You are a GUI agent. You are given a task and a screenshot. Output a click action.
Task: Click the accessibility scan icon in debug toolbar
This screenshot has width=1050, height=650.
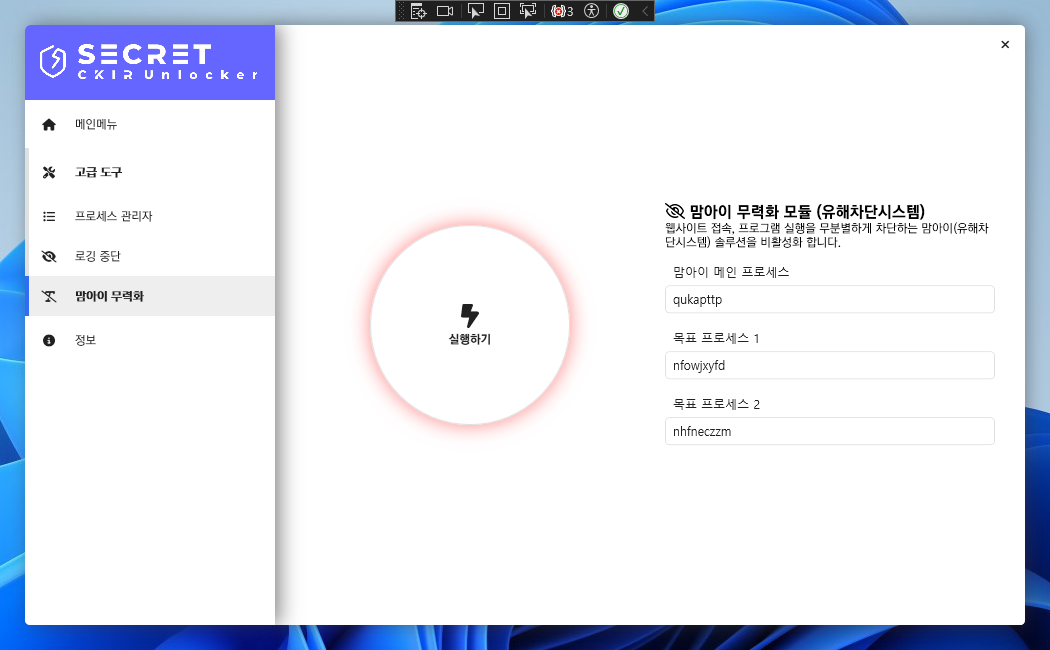coord(591,11)
